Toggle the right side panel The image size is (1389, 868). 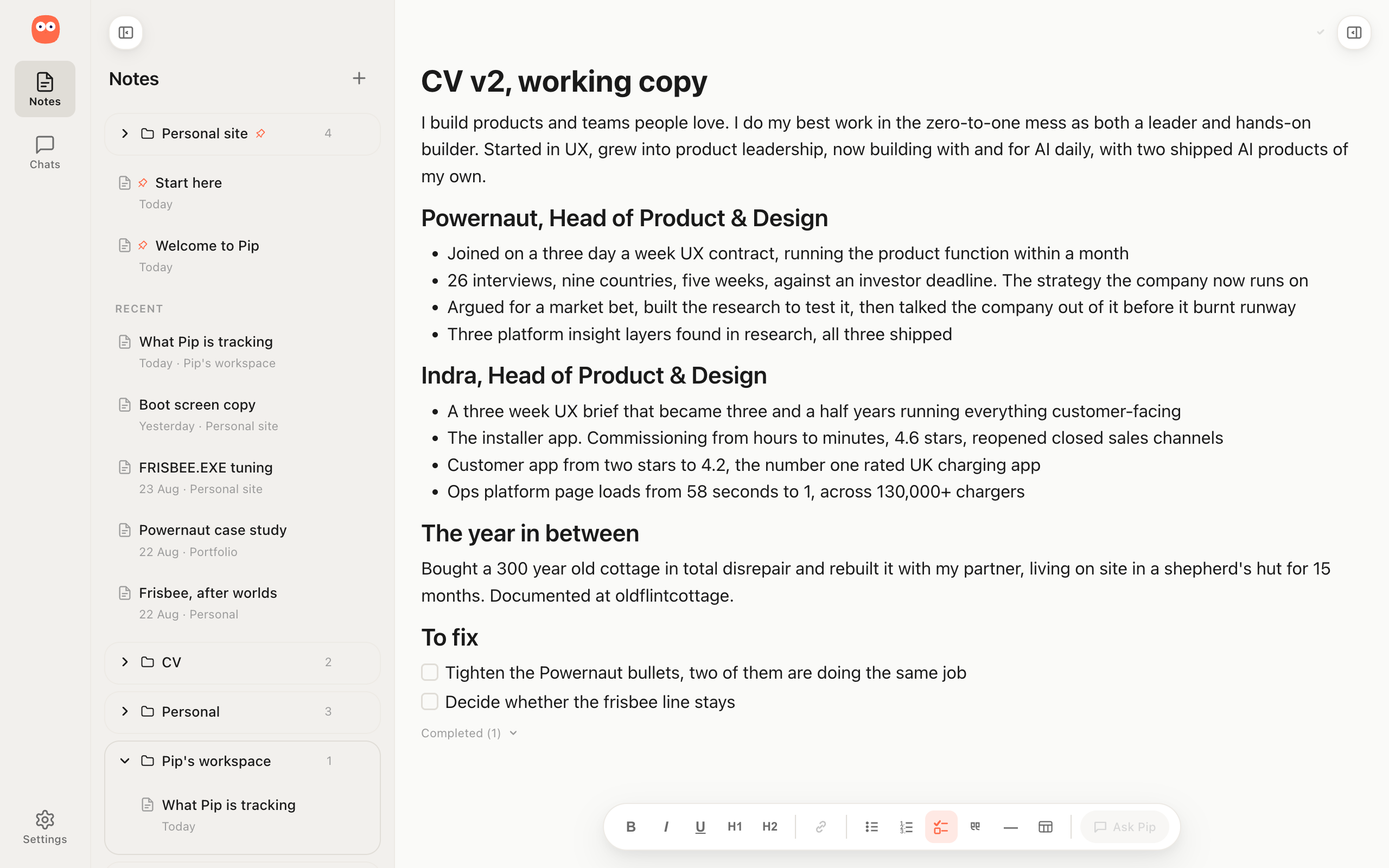(x=1354, y=33)
